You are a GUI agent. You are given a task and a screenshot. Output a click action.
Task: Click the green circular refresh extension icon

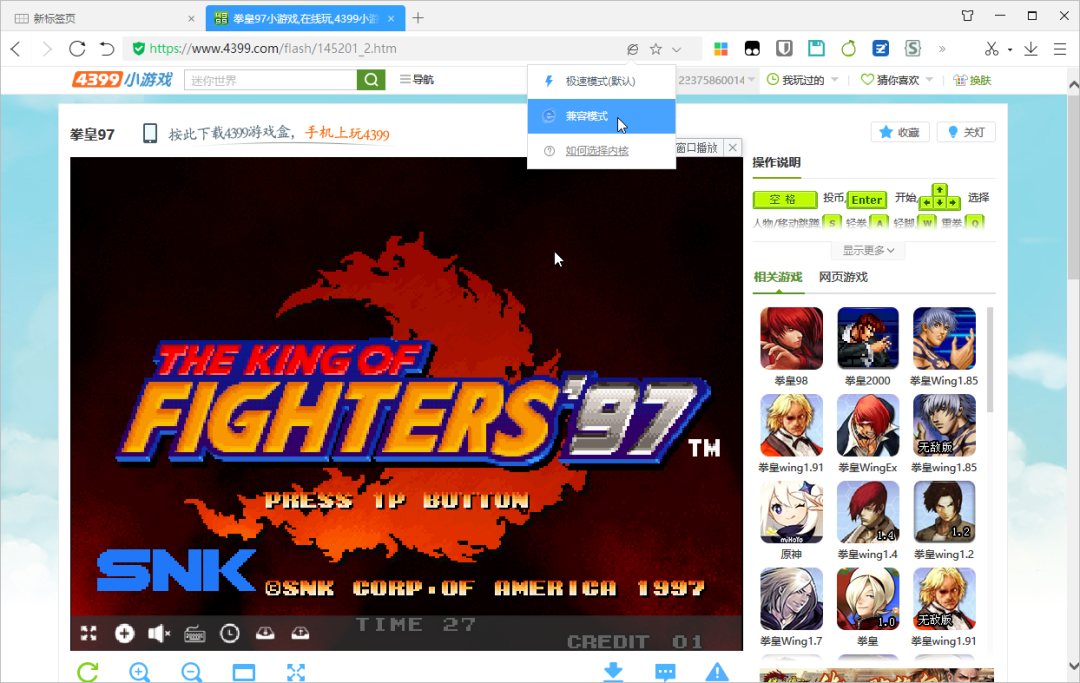849,48
